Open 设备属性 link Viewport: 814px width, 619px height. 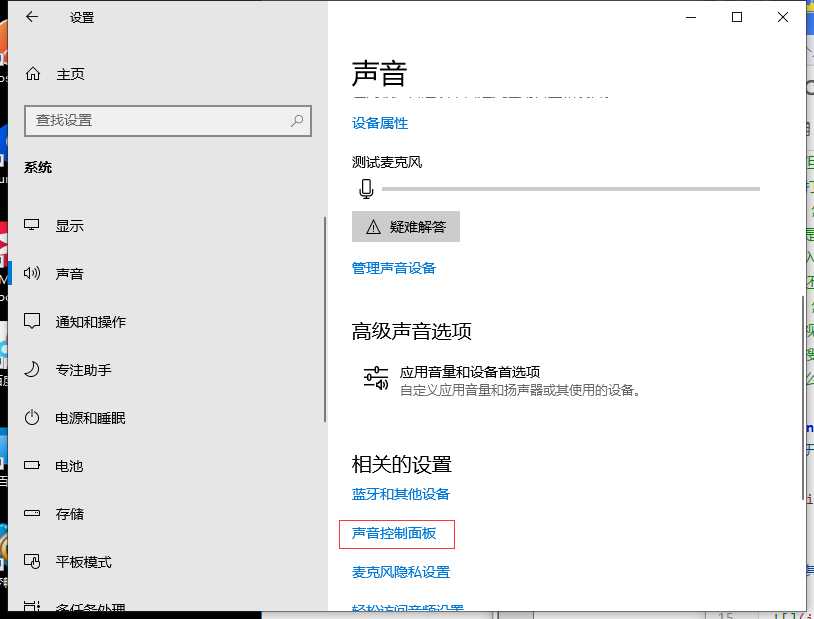[x=380, y=124]
